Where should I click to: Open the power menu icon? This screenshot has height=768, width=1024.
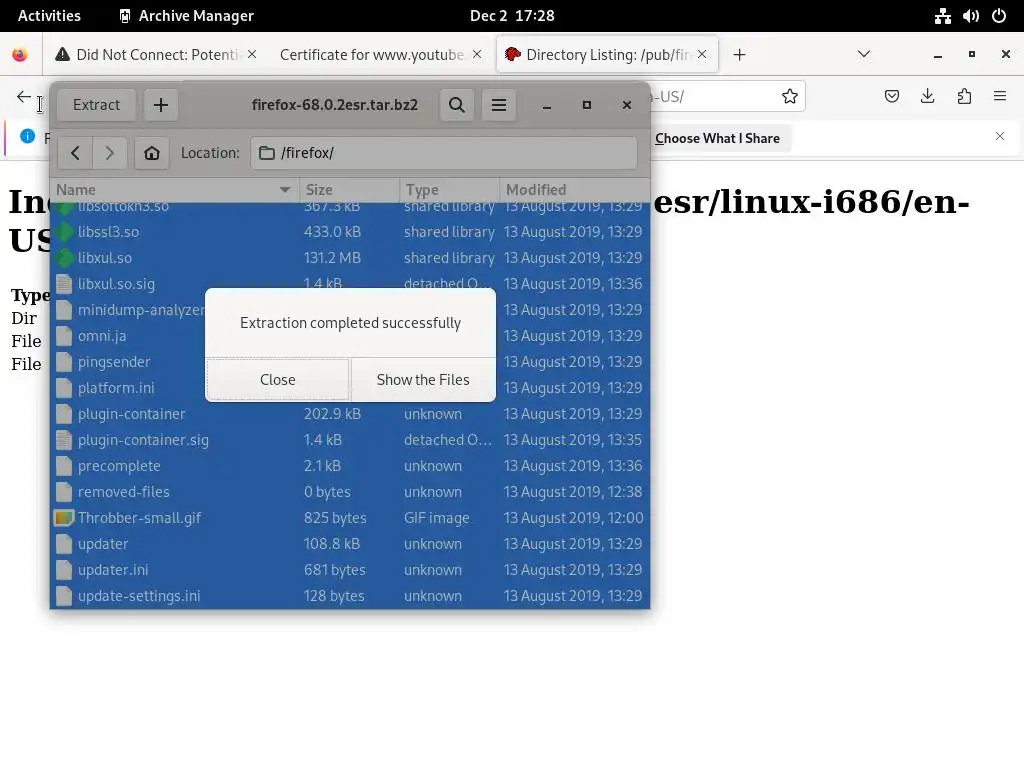coord(999,16)
